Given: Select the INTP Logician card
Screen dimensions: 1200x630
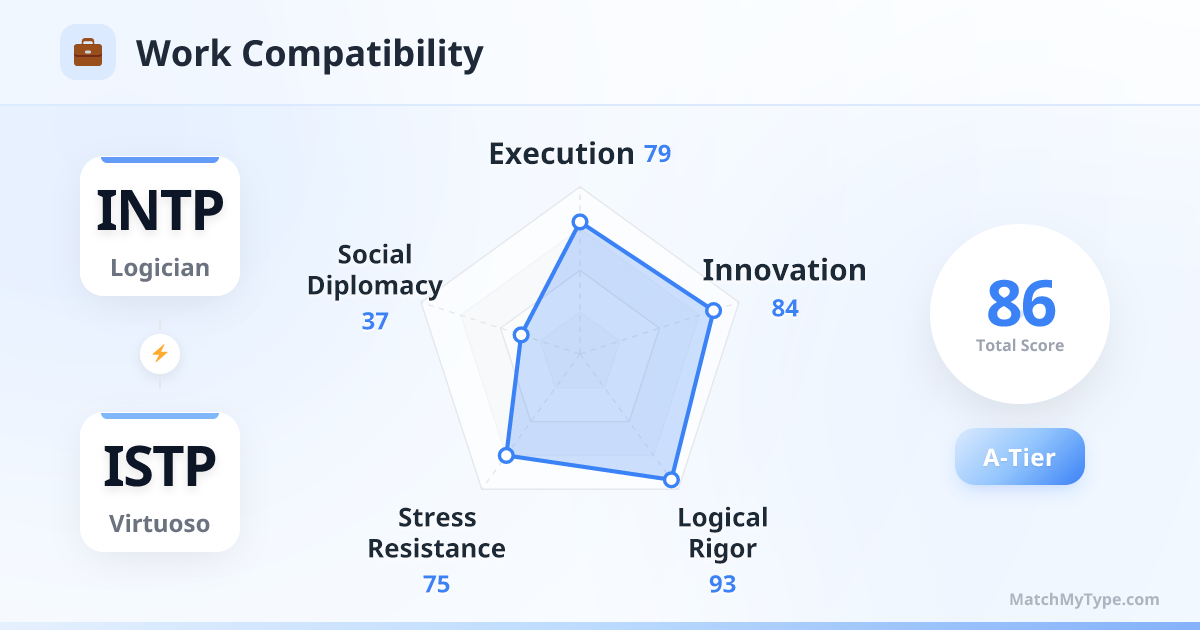Looking at the screenshot, I should 160,227.
